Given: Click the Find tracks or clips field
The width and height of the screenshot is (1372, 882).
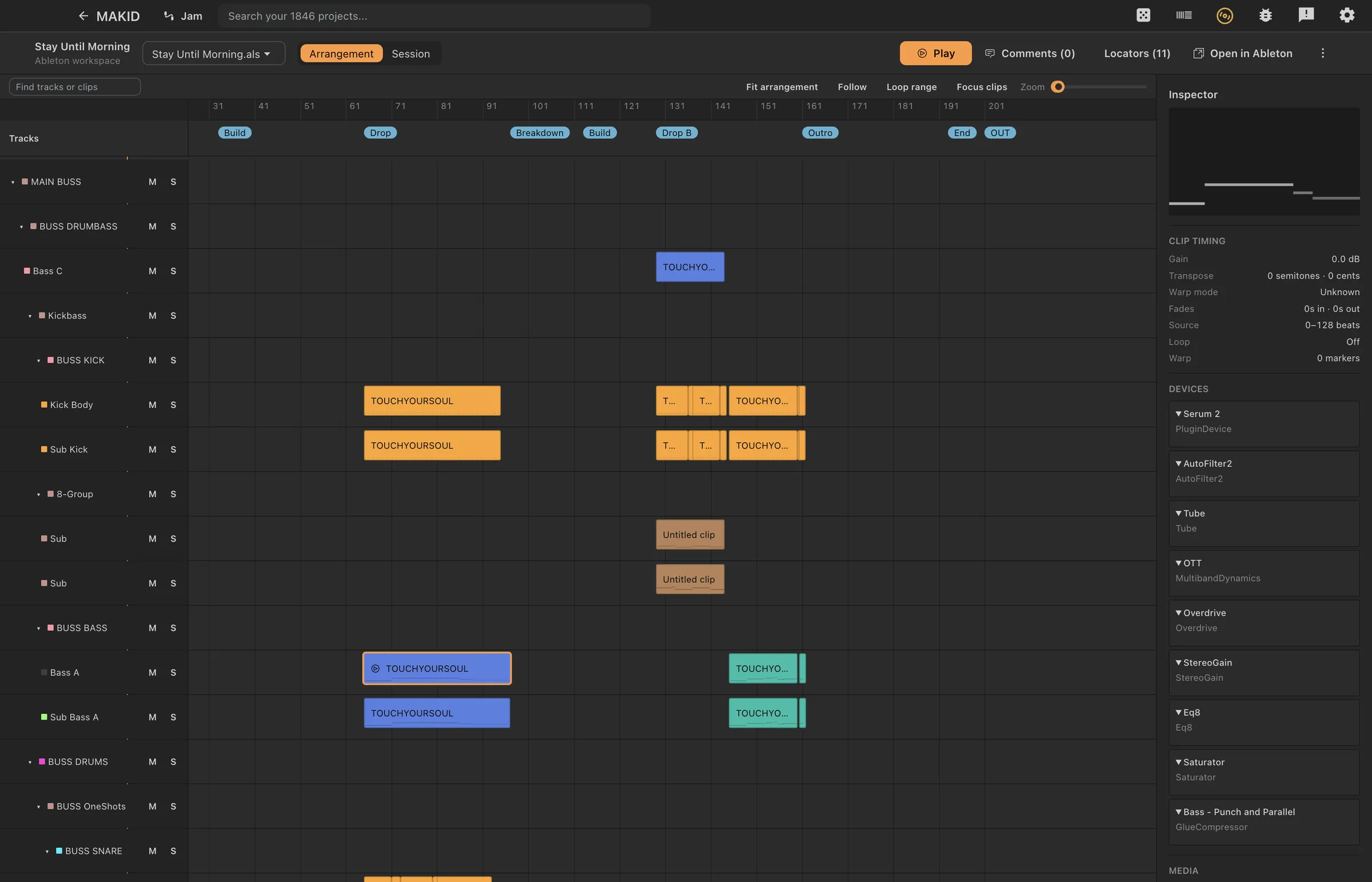Looking at the screenshot, I should click(x=75, y=87).
